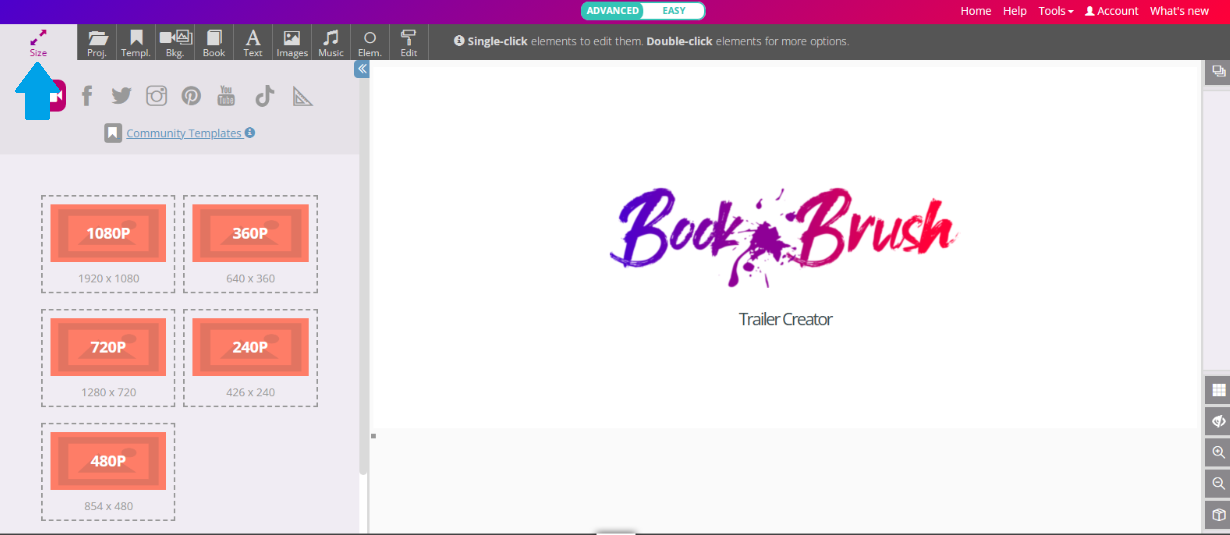Open the Community Templates link
1230x535 pixels.
click(x=184, y=133)
